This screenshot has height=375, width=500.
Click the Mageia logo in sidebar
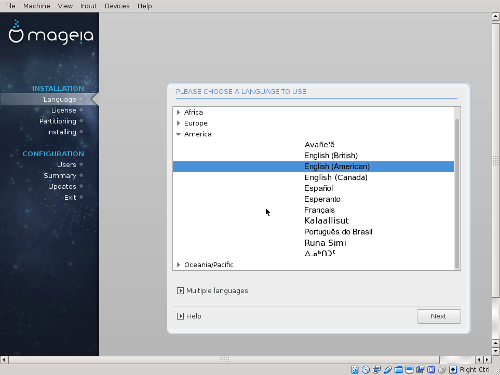pyautogui.click(x=51, y=33)
